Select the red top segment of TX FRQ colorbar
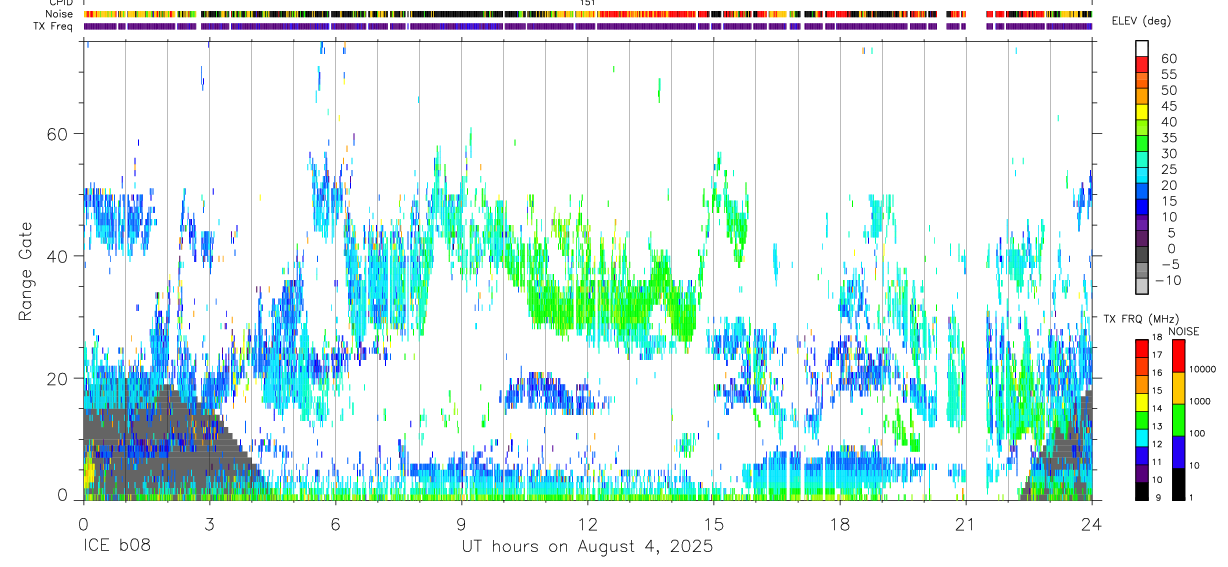This screenshot has height=567, width=1228. coord(1141,347)
